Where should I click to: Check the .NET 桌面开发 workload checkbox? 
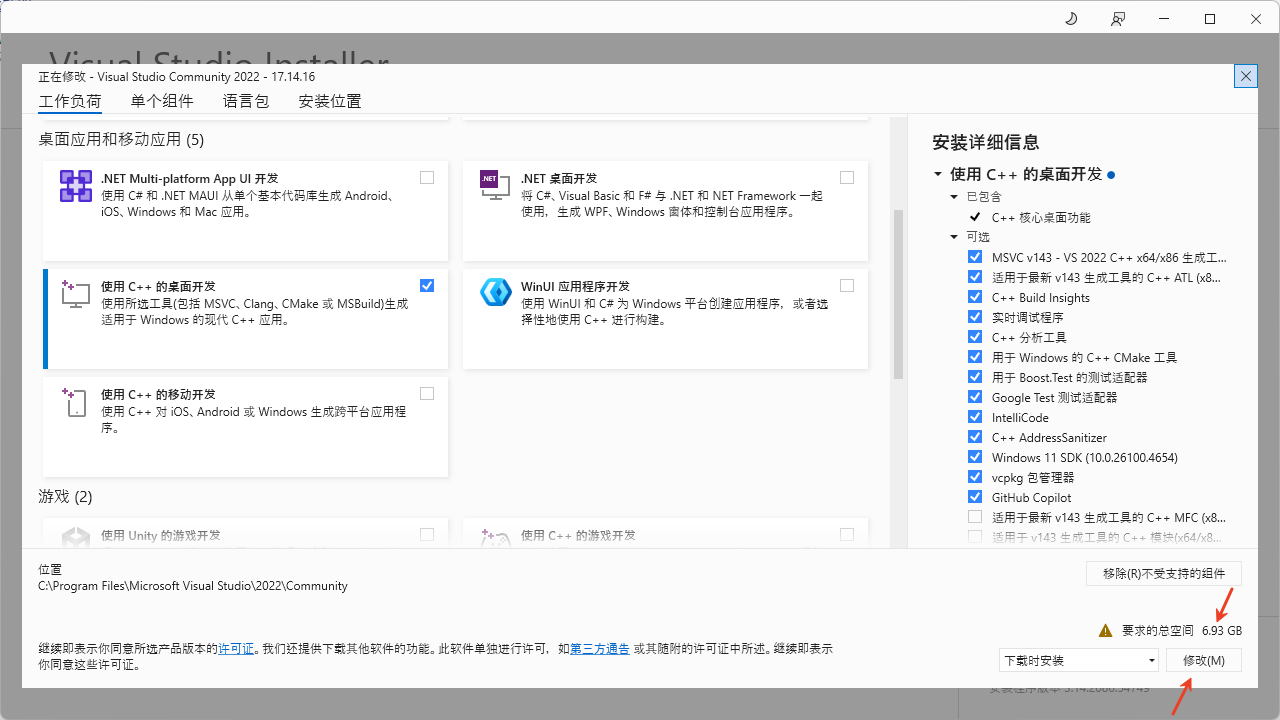847,178
